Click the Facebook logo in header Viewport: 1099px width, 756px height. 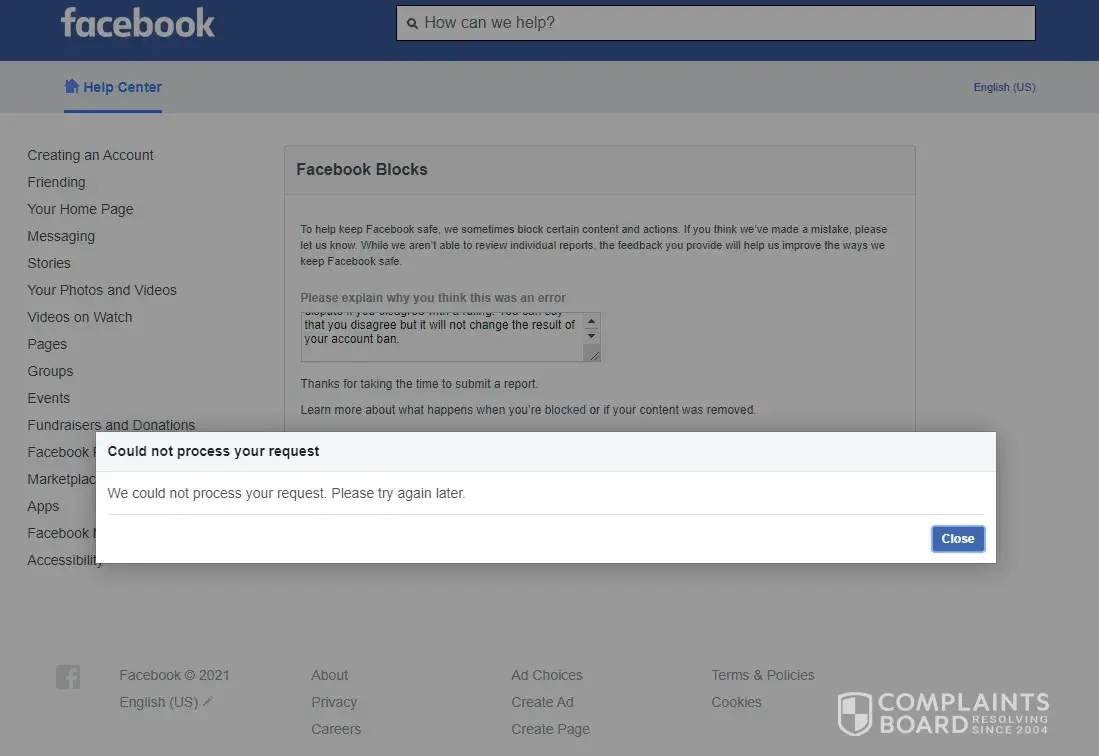coord(137,23)
